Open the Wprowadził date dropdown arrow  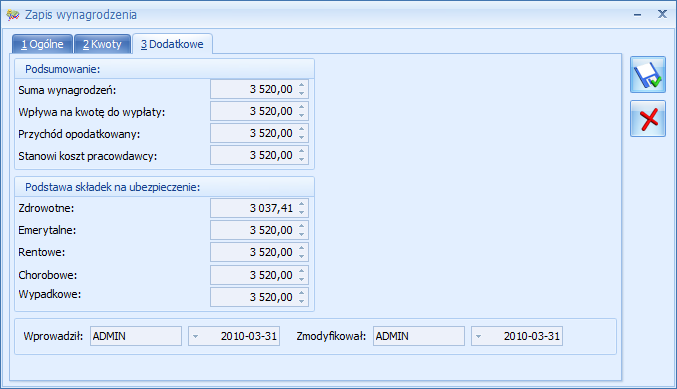pyautogui.click(x=196, y=336)
